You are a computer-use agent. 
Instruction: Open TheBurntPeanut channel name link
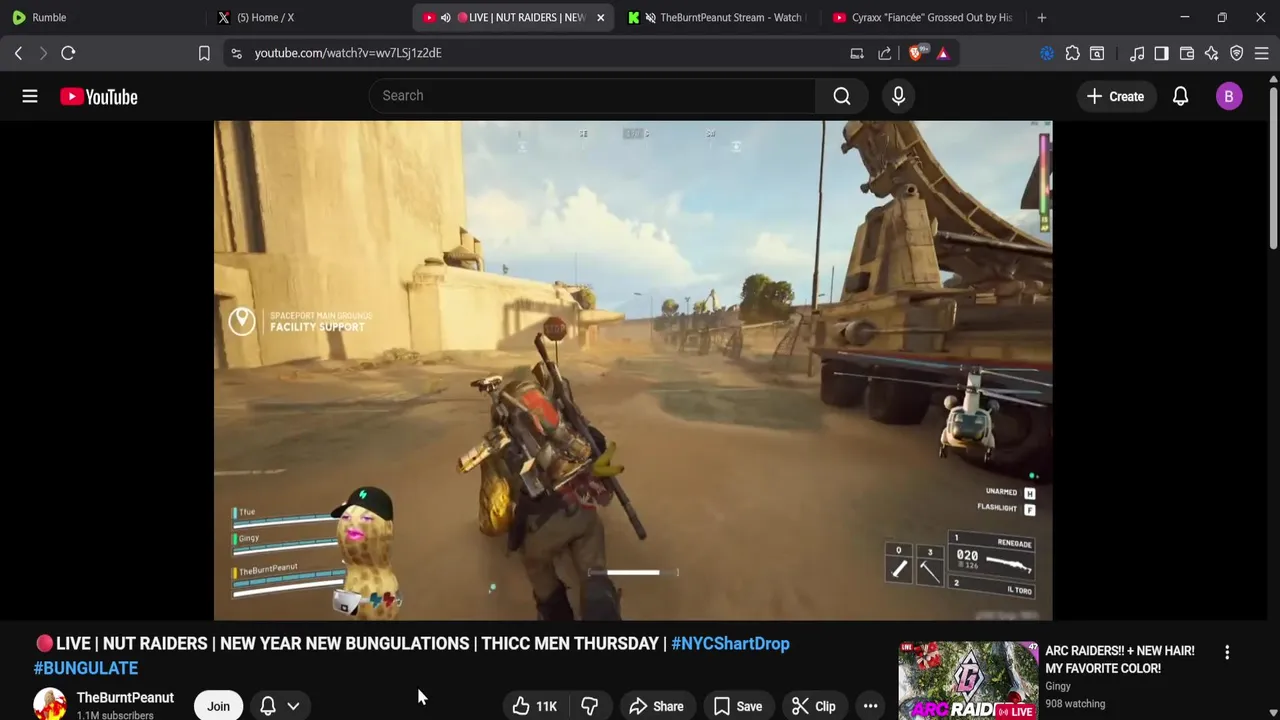coord(125,697)
